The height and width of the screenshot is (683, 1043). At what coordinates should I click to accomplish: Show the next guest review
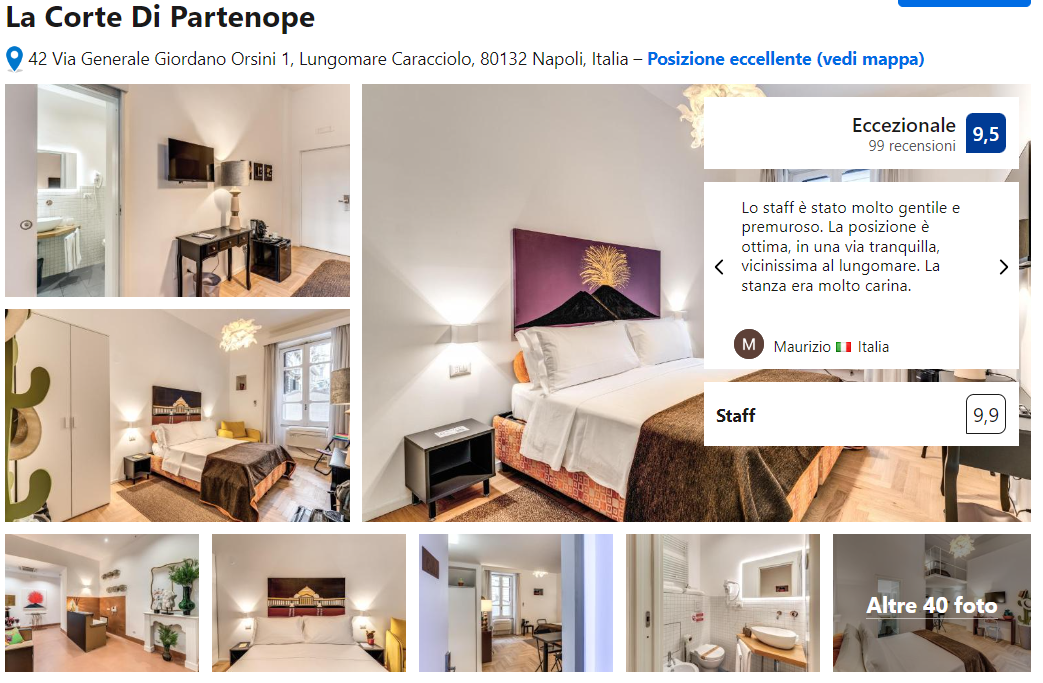1004,267
